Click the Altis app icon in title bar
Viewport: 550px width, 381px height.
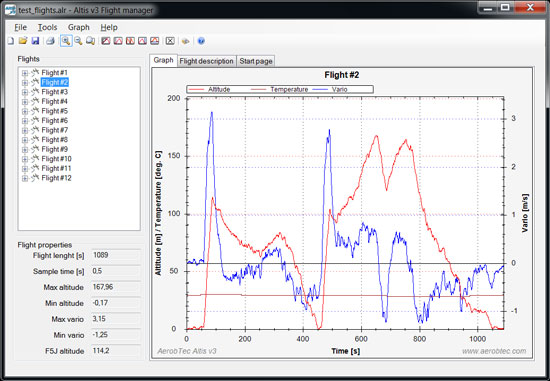pyautogui.click(x=11, y=10)
